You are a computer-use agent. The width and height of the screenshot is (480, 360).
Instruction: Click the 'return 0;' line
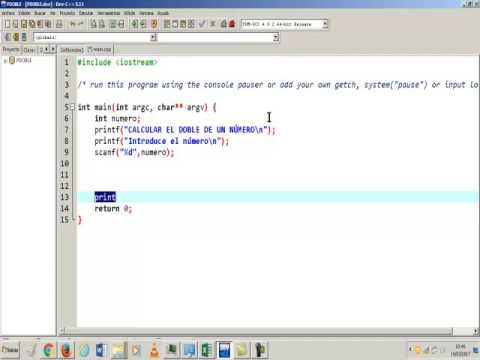coord(113,209)
